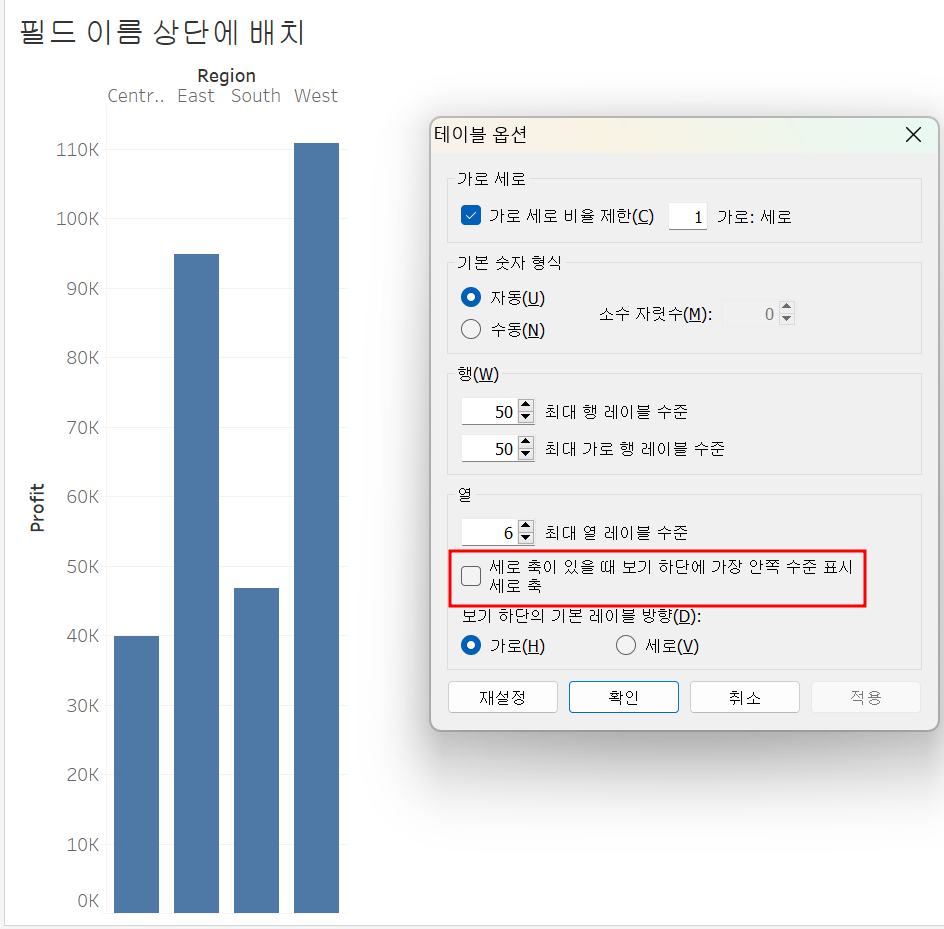Decrease 최대 행 레이블 수준 value

pyautogui.click(x=526, y=418)
